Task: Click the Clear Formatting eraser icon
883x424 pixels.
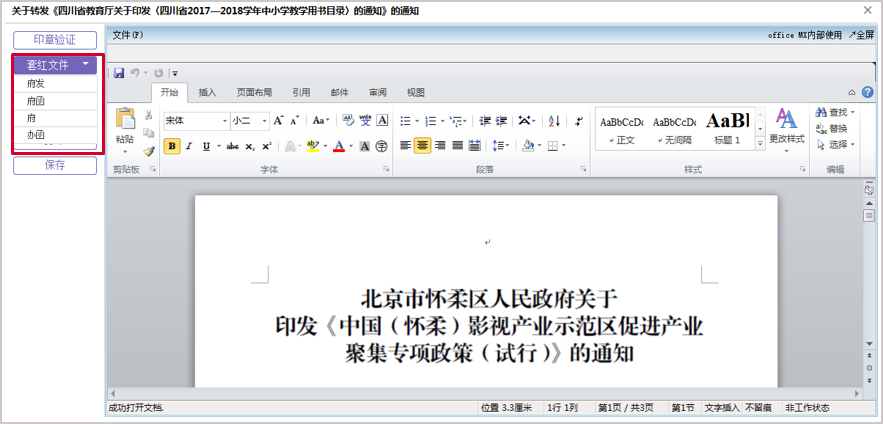Action: (348, 120)
